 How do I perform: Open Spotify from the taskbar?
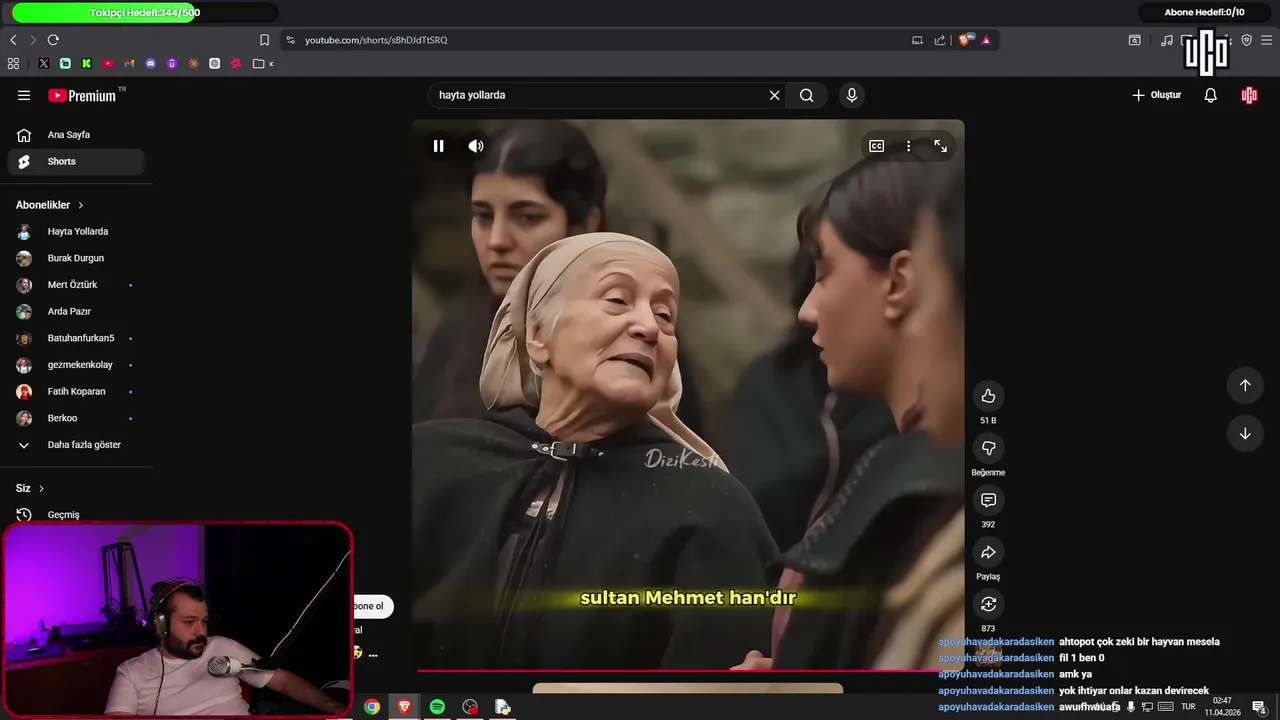click(437, 707)
